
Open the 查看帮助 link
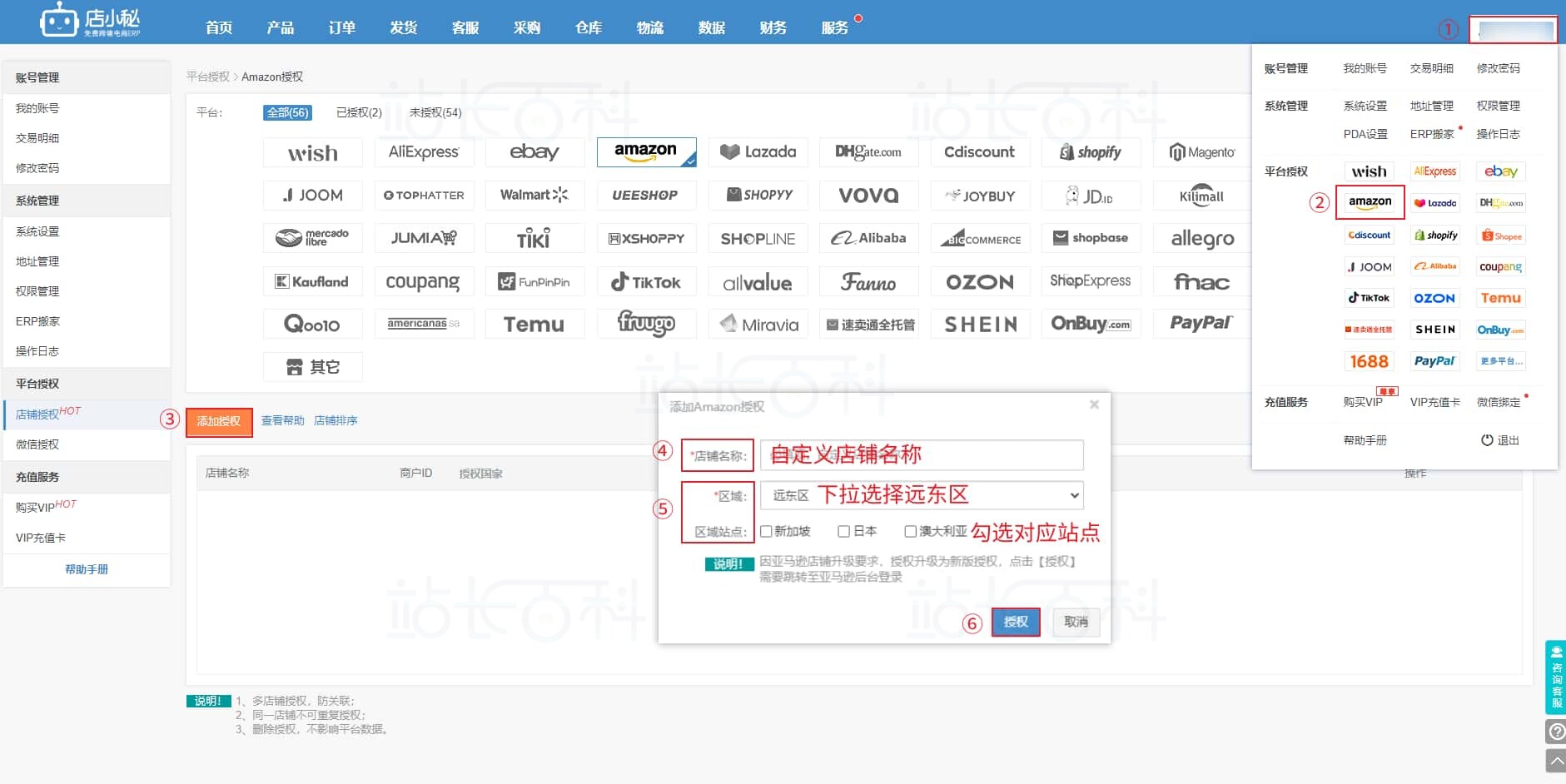pyautogui.click(x=283, y=421)
